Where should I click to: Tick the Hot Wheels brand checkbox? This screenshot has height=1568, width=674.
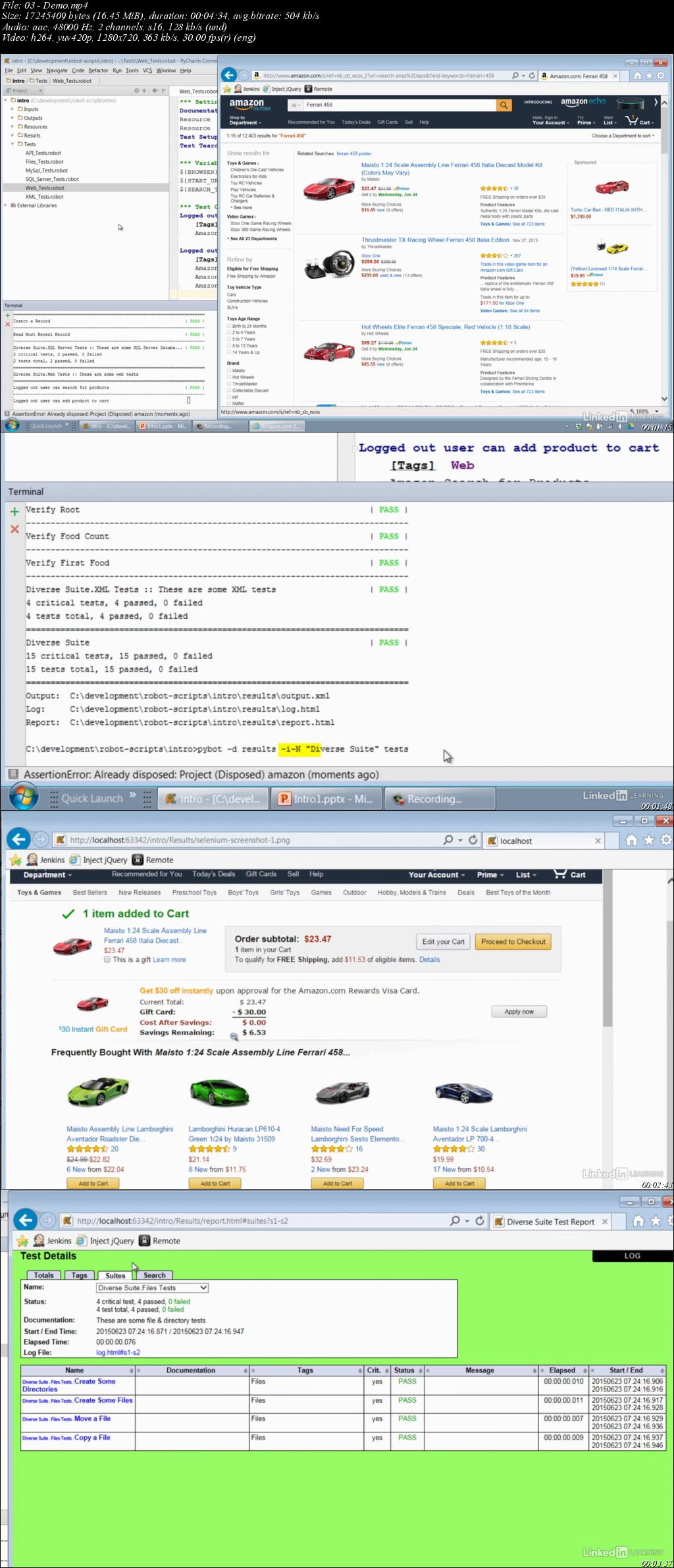[x=229, y=377]
